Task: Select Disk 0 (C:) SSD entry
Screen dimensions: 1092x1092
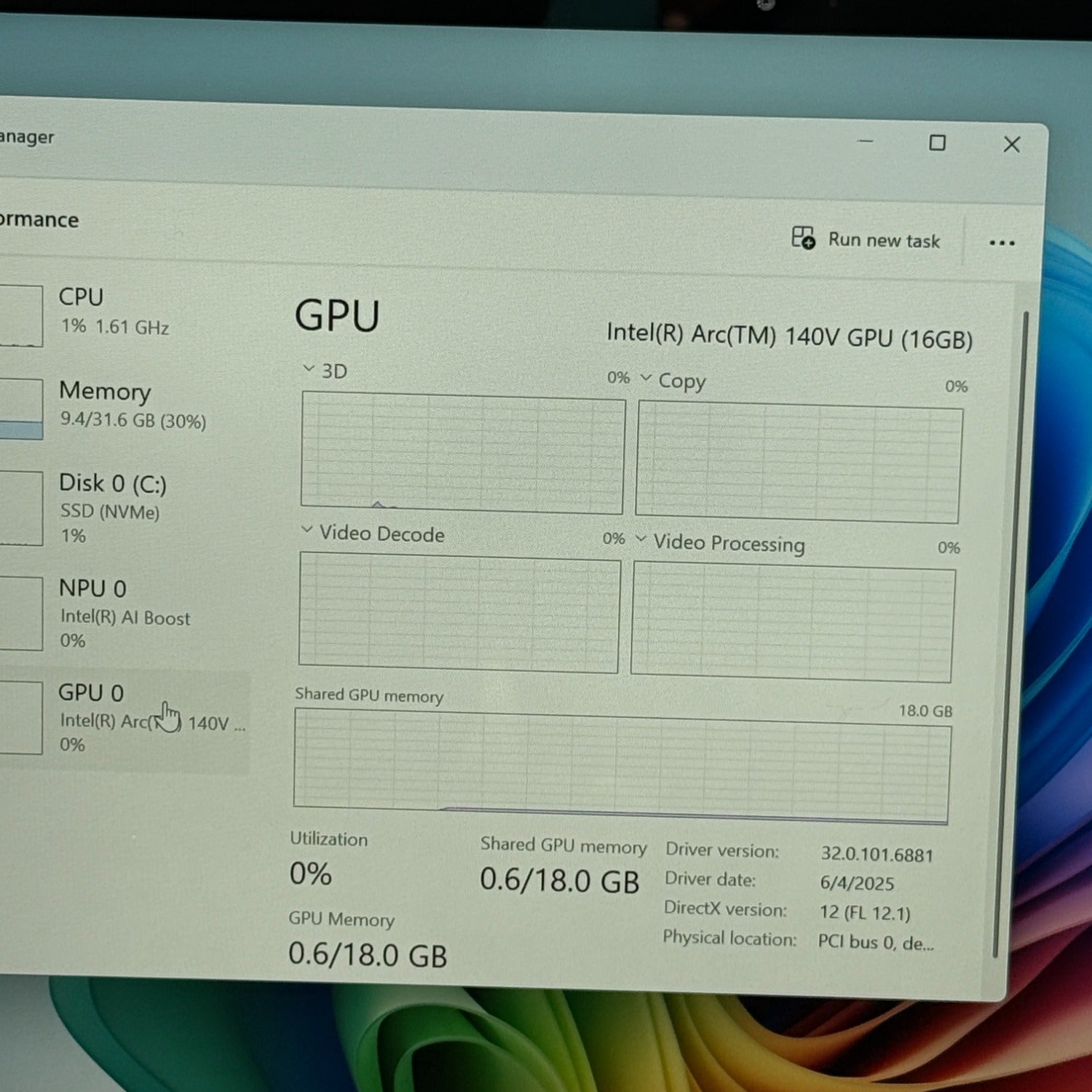Action: click(113, 507)
